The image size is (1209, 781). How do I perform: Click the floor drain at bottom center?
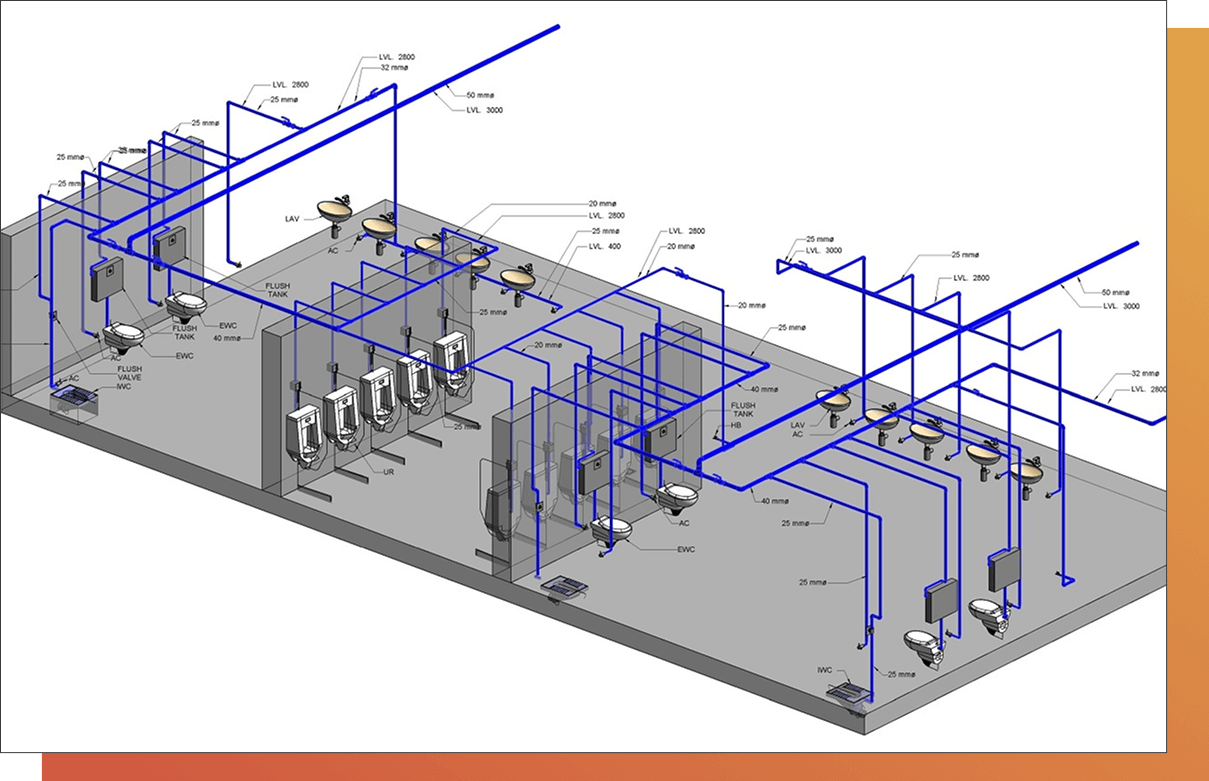pos(563,588)
